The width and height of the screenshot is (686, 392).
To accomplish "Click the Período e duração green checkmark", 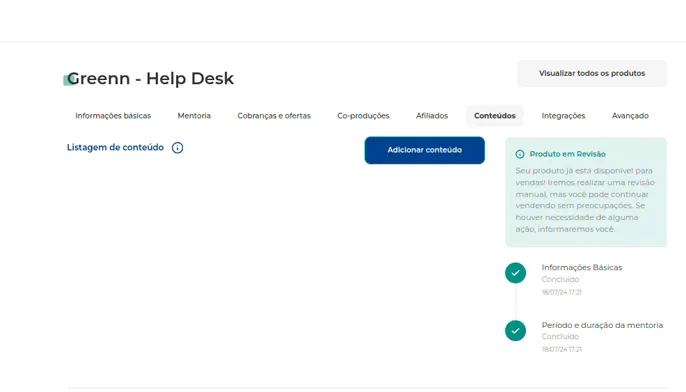I will click(x=515, y=331).
